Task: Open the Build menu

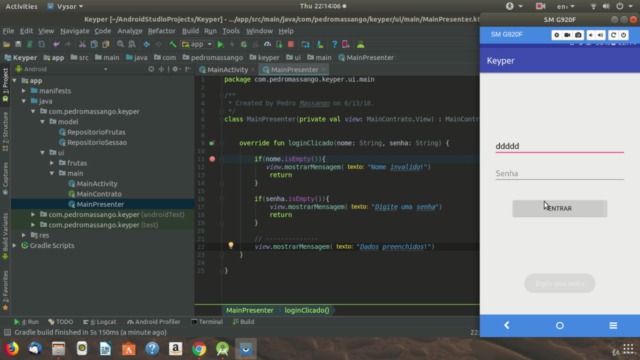Action: (x=190, y=31)
